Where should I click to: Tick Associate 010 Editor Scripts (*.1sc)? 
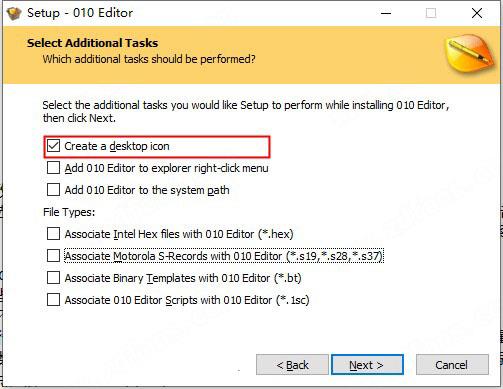pos(53,300)
